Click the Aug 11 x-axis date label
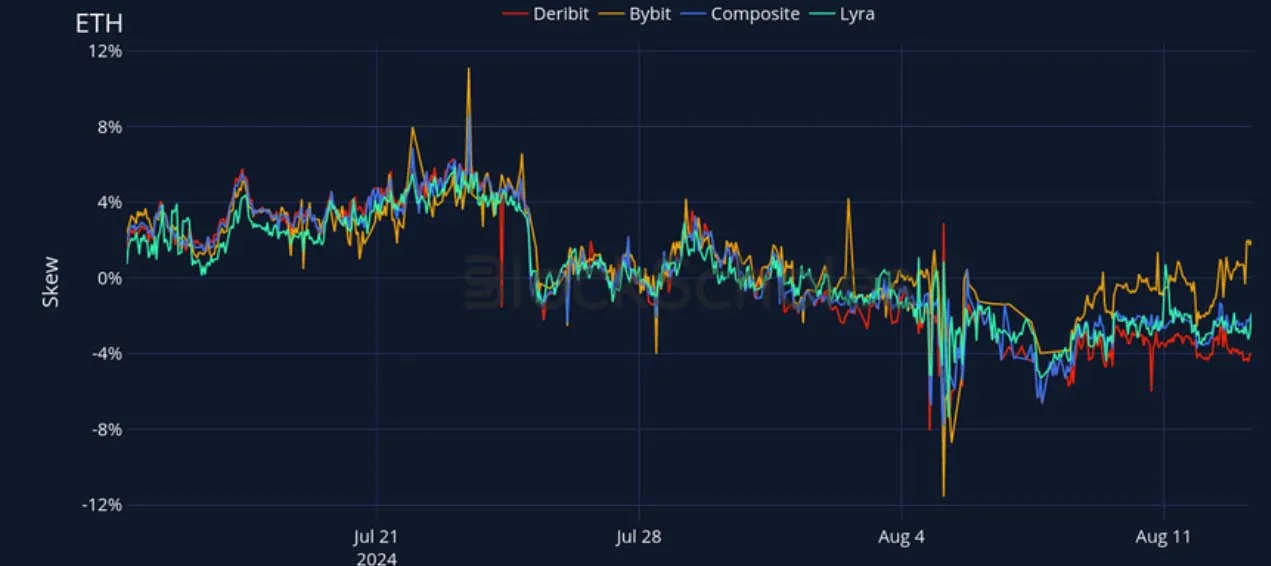The height and width of the screenshot is (566, 1271). click(x=1165, y=538)
